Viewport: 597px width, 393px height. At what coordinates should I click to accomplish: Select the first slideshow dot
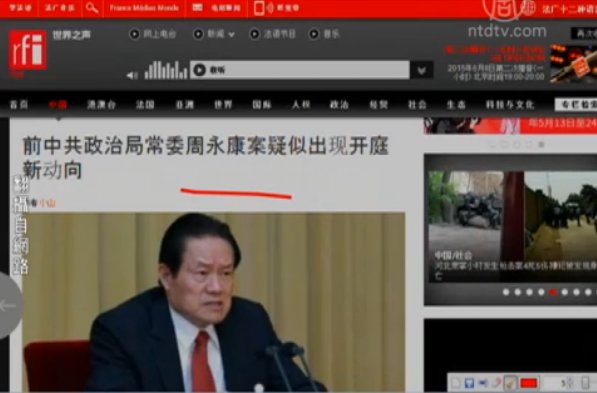506,292
